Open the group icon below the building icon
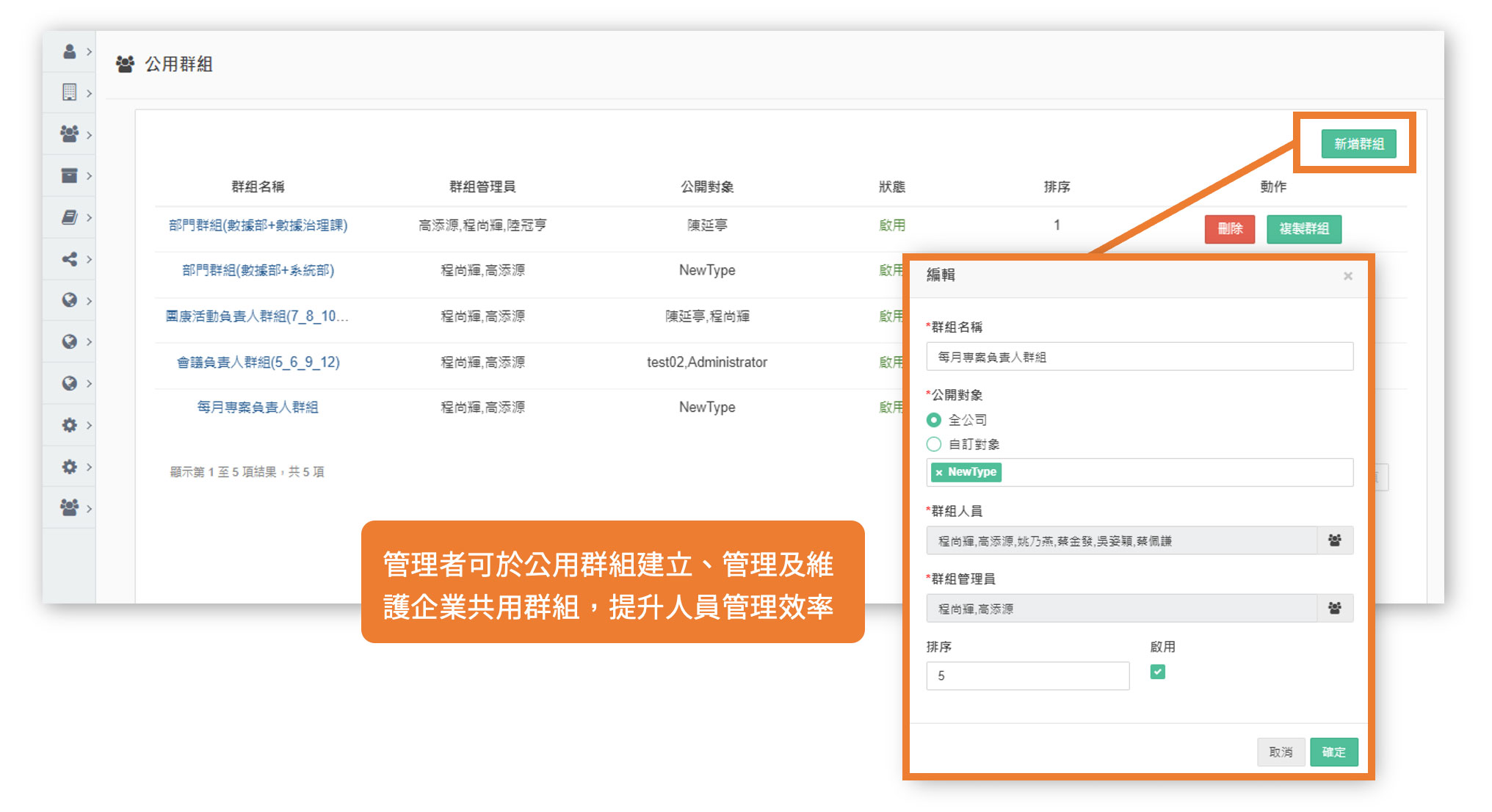This screenshot has width=1492, height=812. (x=69, y=134)
